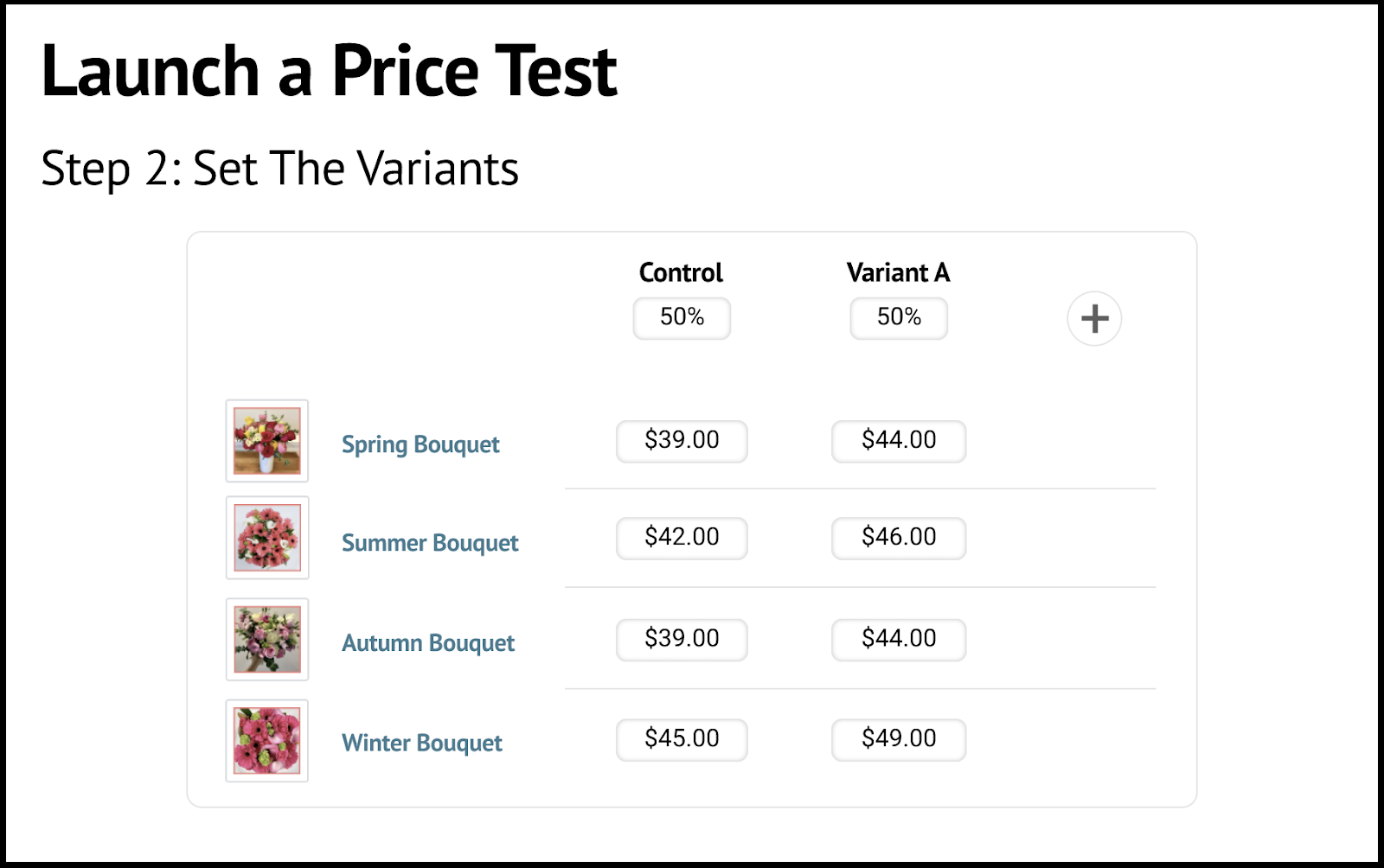1384x868 pixels.
Task: Open the Spring Bouquet thumbnail image
Action: [267, 441]
